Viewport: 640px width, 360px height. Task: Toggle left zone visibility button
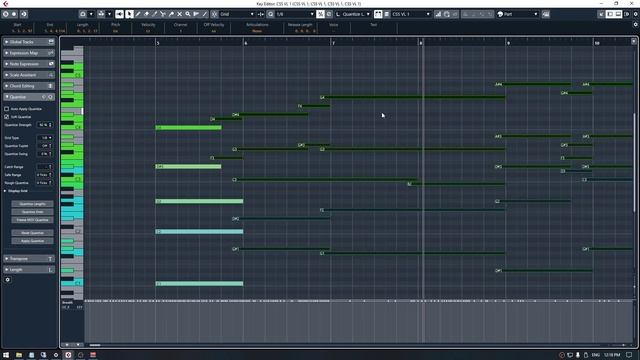pos(610,14)
